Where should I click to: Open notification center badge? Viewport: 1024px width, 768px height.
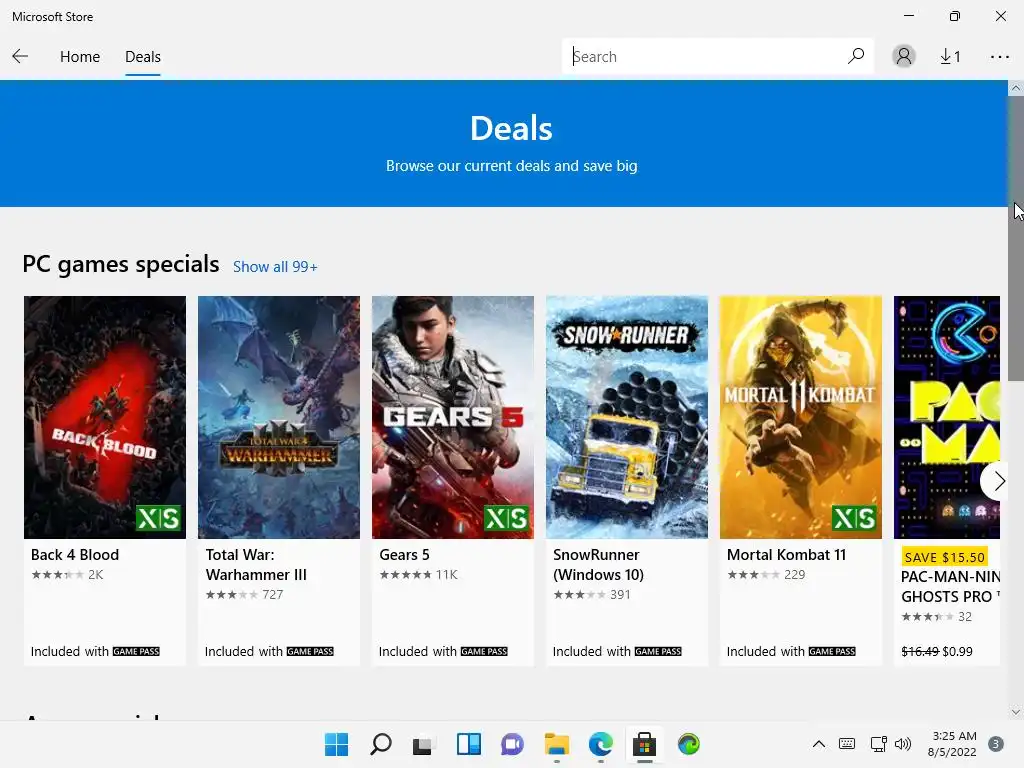(x=996, y=744)
